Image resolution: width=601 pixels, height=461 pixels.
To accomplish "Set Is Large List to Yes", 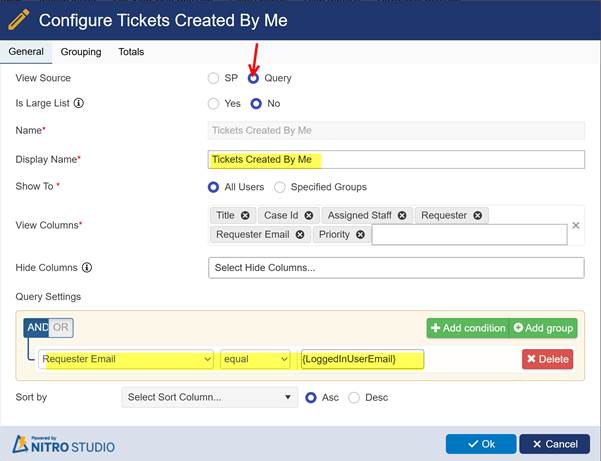I will point(213,103).
